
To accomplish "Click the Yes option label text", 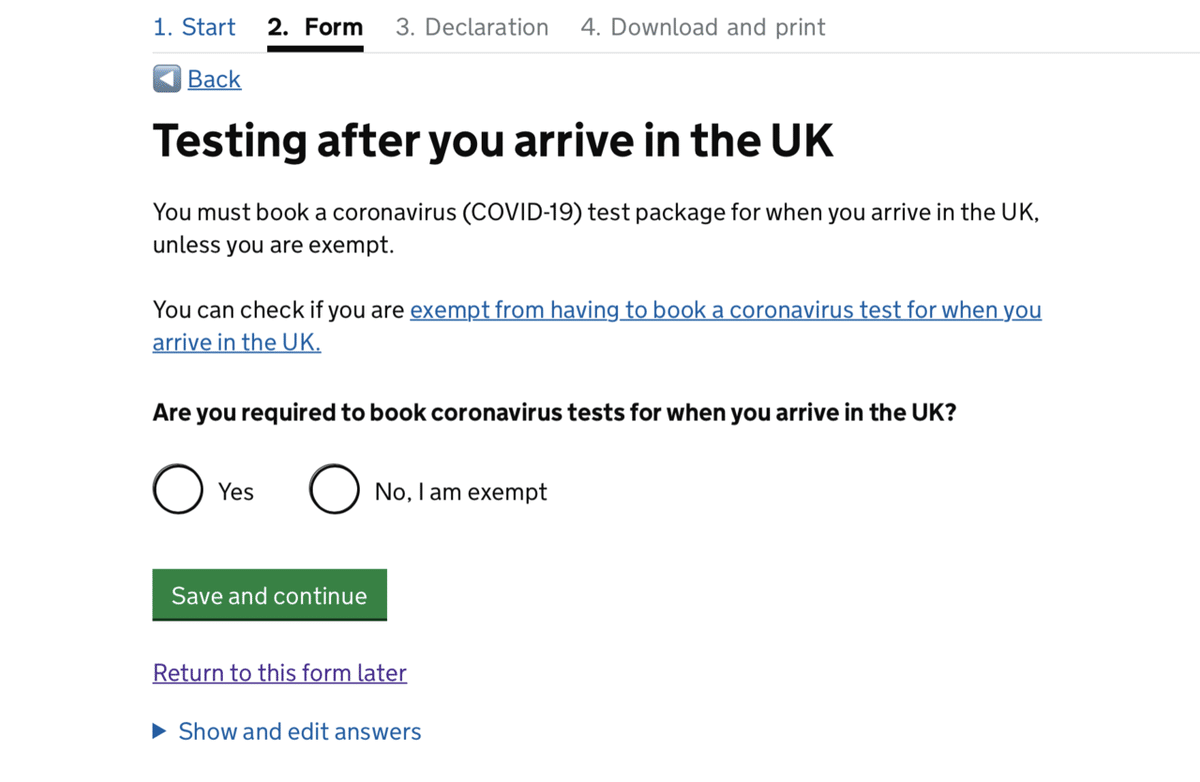I will (x=236, y=491).
